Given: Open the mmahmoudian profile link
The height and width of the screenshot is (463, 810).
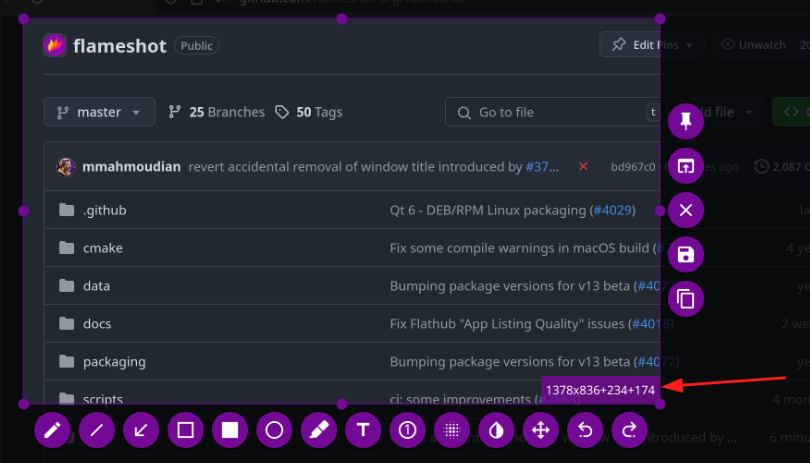Looking at the screenshot, I should pyautogui.click(x=132, y=167).
